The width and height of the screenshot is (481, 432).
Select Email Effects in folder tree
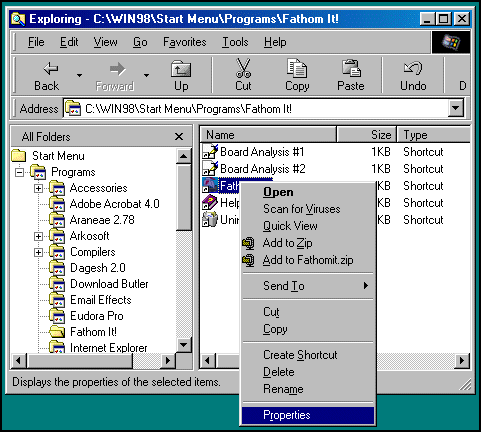[x=101, y=300]
